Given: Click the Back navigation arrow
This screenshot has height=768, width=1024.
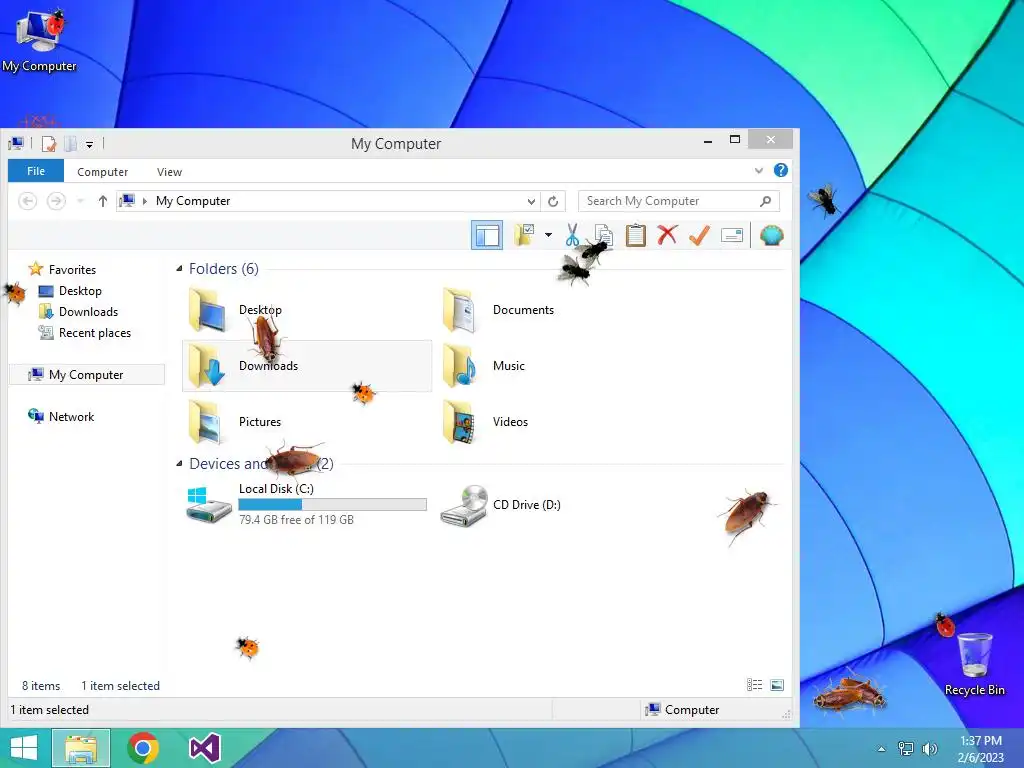Looking at the screenshot, I should coord(27,201).
